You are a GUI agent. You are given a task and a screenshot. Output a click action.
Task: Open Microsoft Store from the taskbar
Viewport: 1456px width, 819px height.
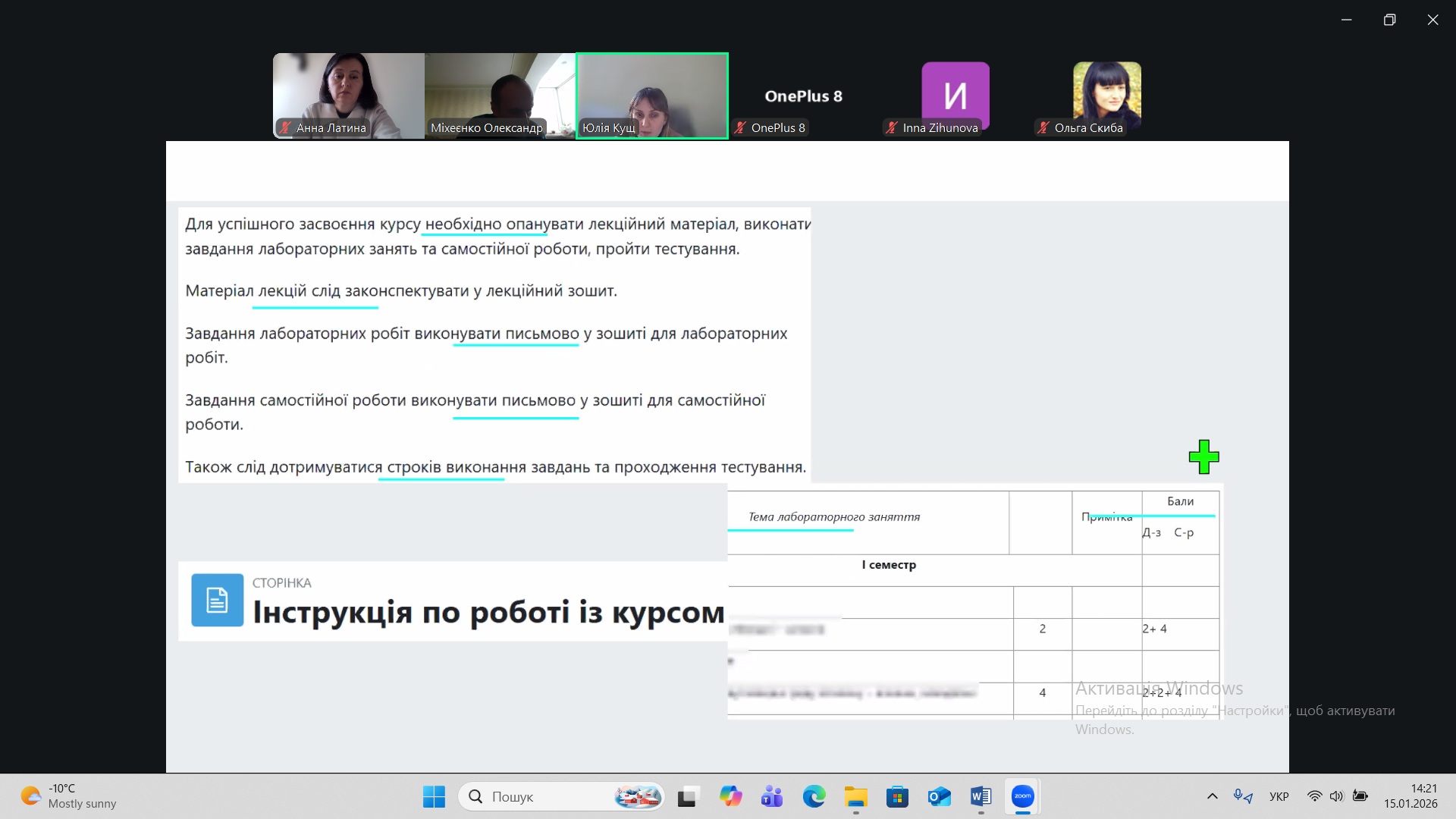pos(897,796)
